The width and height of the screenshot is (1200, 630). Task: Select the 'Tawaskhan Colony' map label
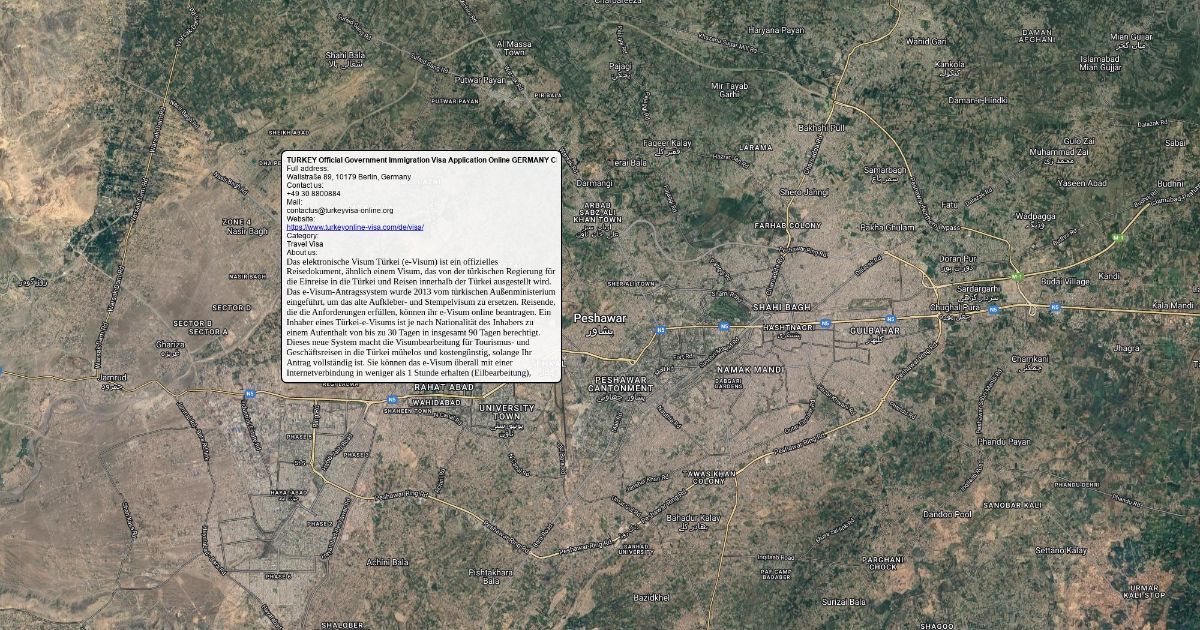707,476
